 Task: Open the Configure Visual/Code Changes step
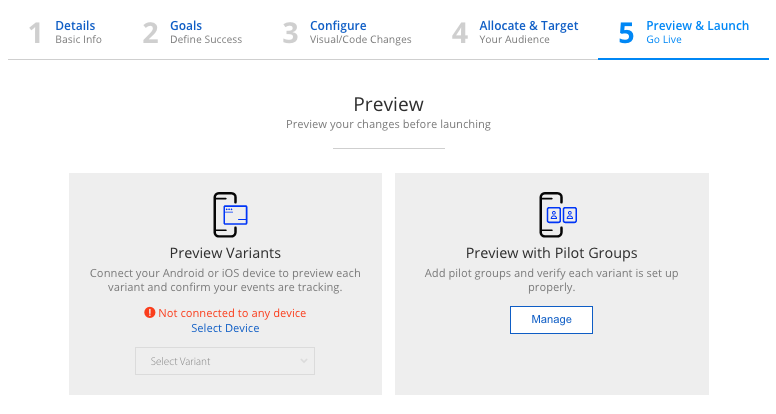pyautogui.click(x=360, y=32)
